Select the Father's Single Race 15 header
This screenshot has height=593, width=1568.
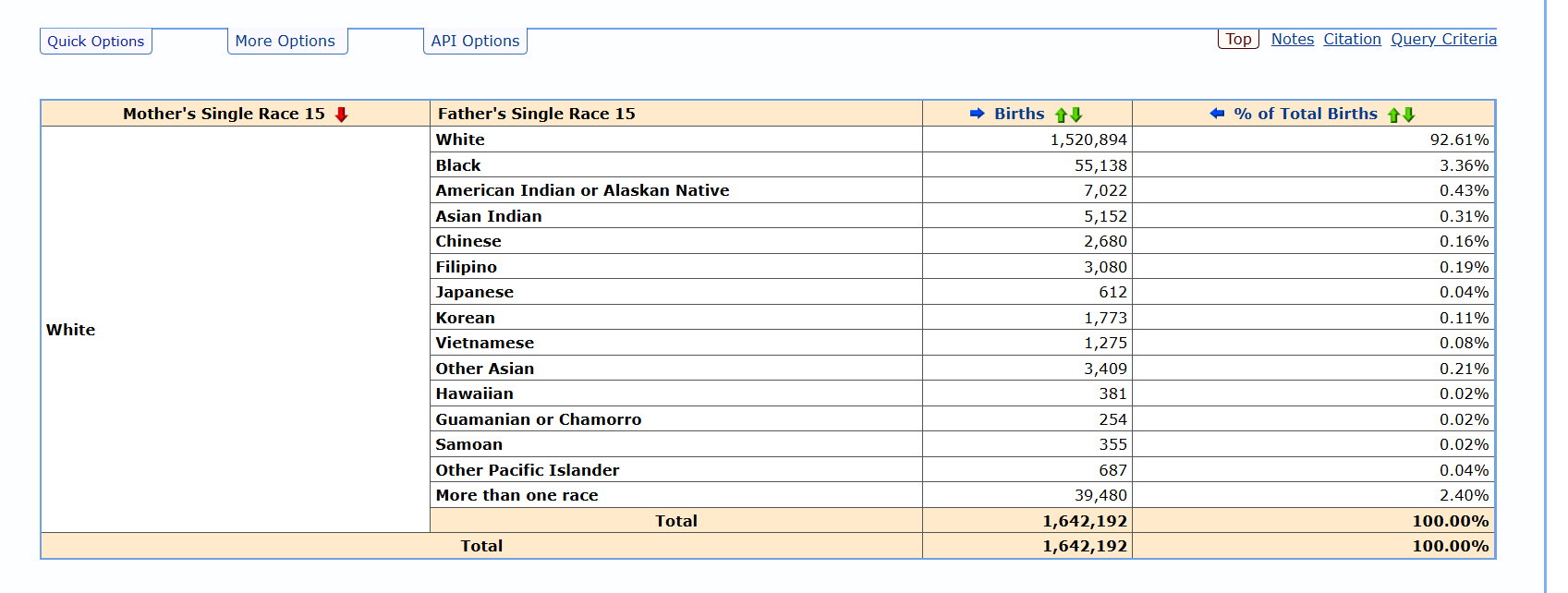pyautogui.click(x=536, y=114)
